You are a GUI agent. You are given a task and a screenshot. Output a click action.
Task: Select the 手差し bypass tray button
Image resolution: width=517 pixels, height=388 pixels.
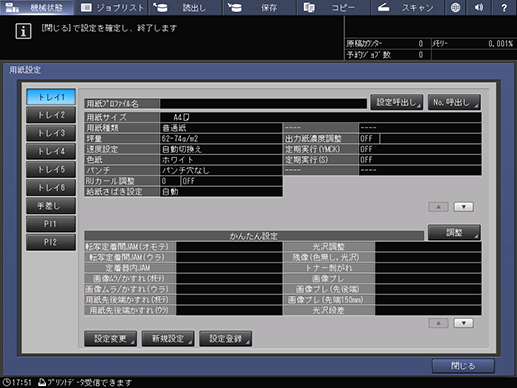pos(51,206)
